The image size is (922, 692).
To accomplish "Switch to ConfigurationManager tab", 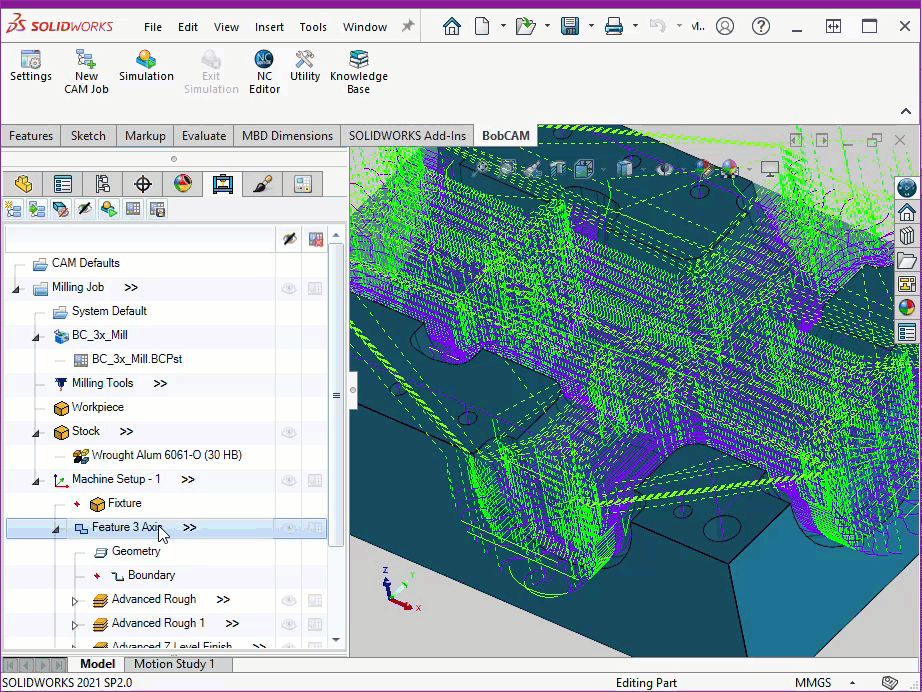I will tap(103, 184).
